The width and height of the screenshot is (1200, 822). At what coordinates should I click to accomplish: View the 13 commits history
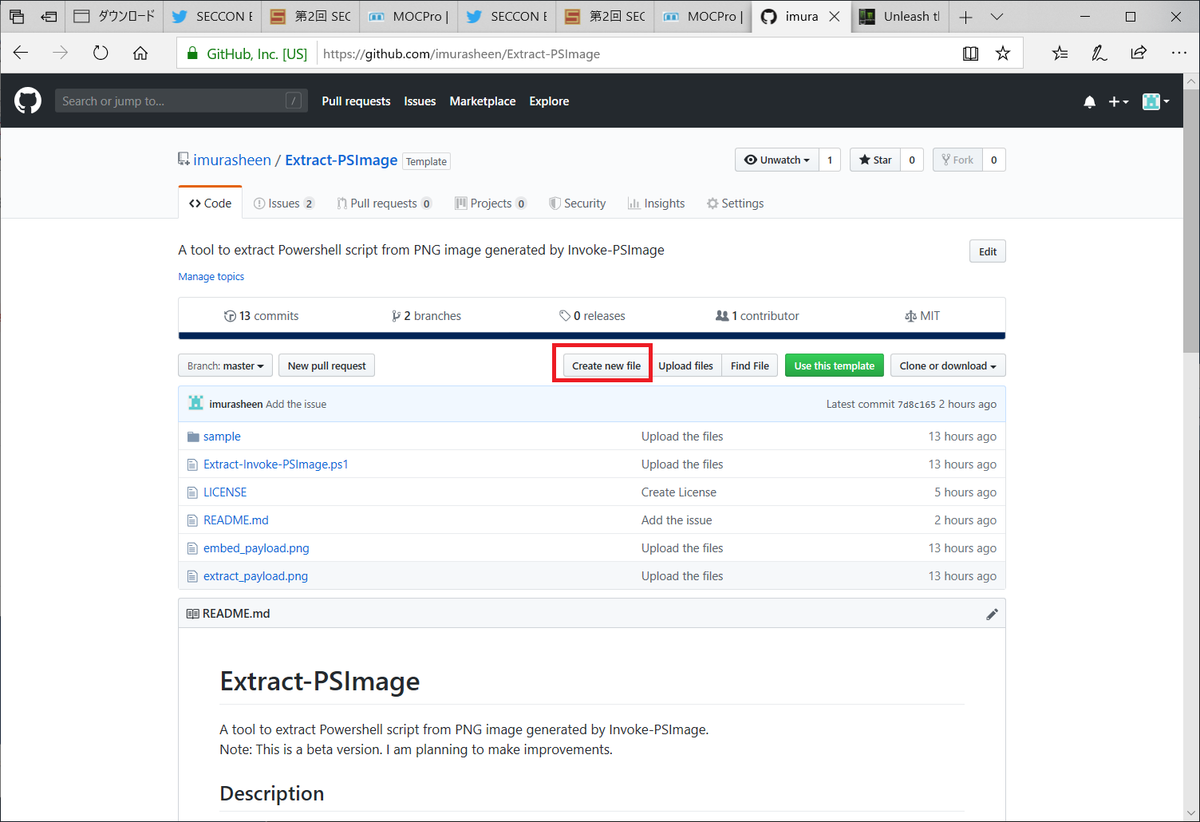[262, 316]
